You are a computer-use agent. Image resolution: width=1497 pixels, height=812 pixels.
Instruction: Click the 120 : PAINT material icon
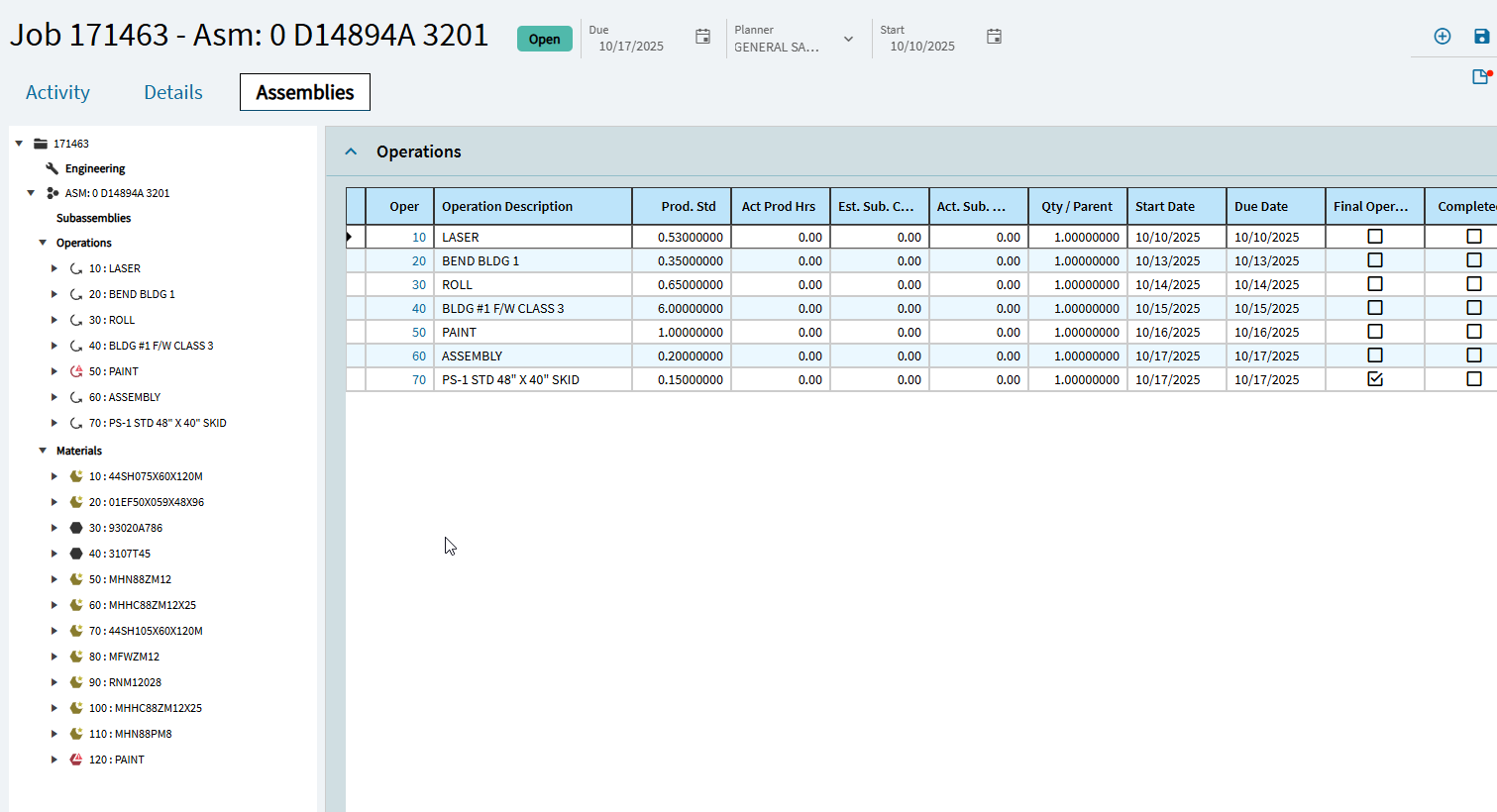coord(76,760)
